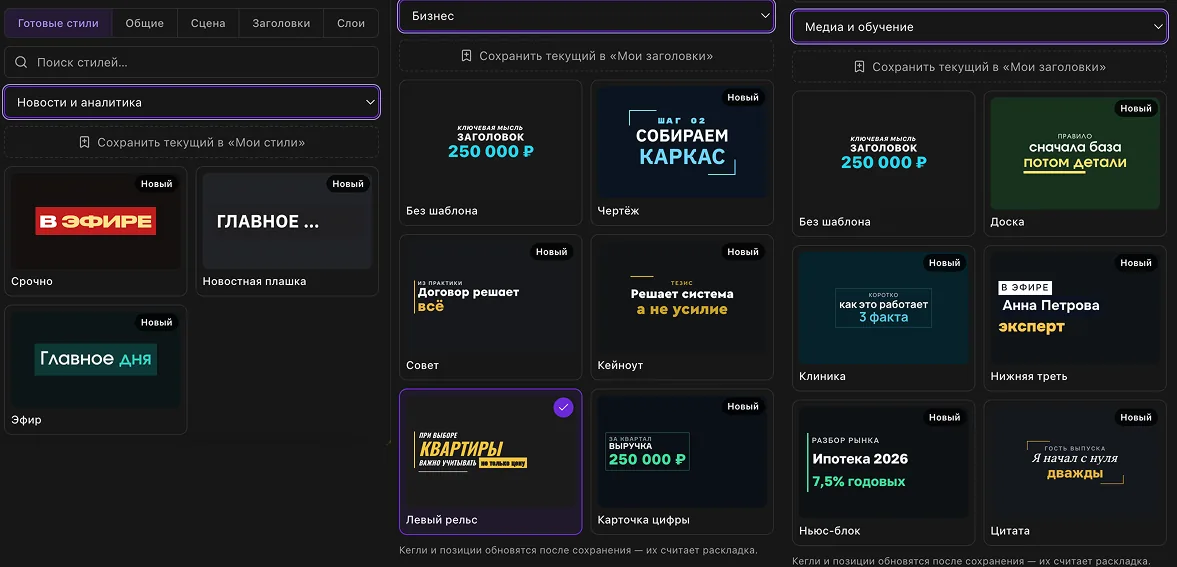Save current to «Мои заголовки» under Бизнес

pyautogui.click(x=585, y=56)
